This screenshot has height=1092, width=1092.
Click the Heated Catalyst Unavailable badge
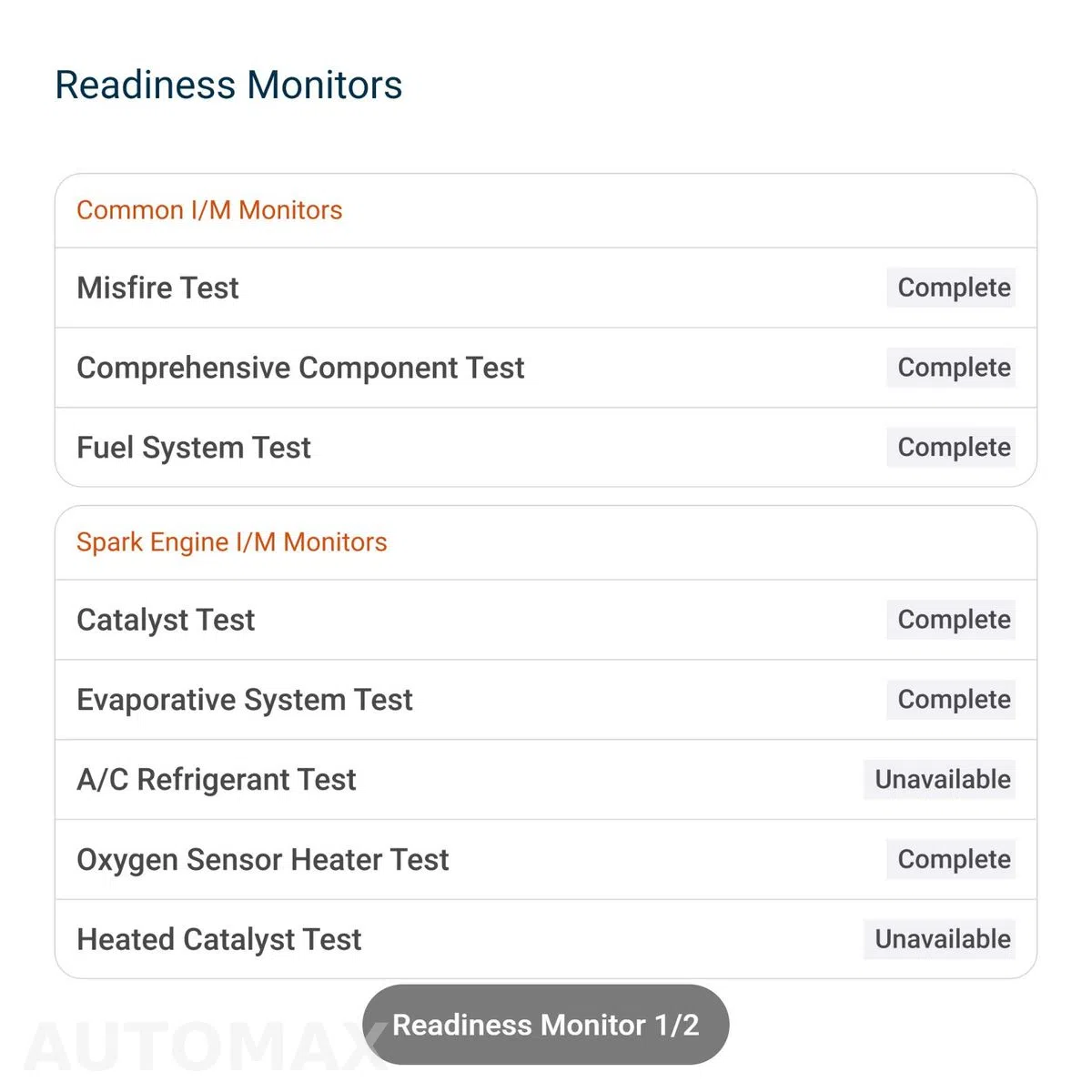click(940, 939)
